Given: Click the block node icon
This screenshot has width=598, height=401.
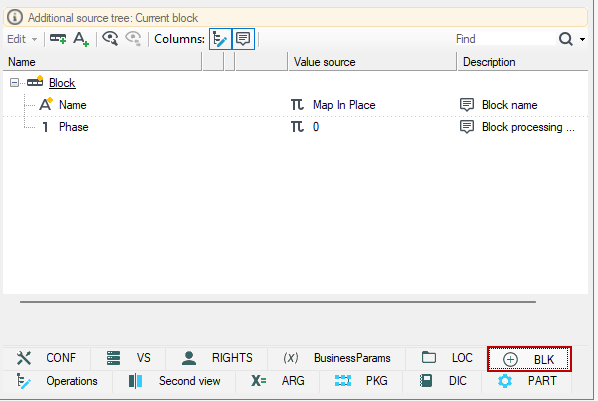Looking at the screenshot, I should (x=35, y=82).
